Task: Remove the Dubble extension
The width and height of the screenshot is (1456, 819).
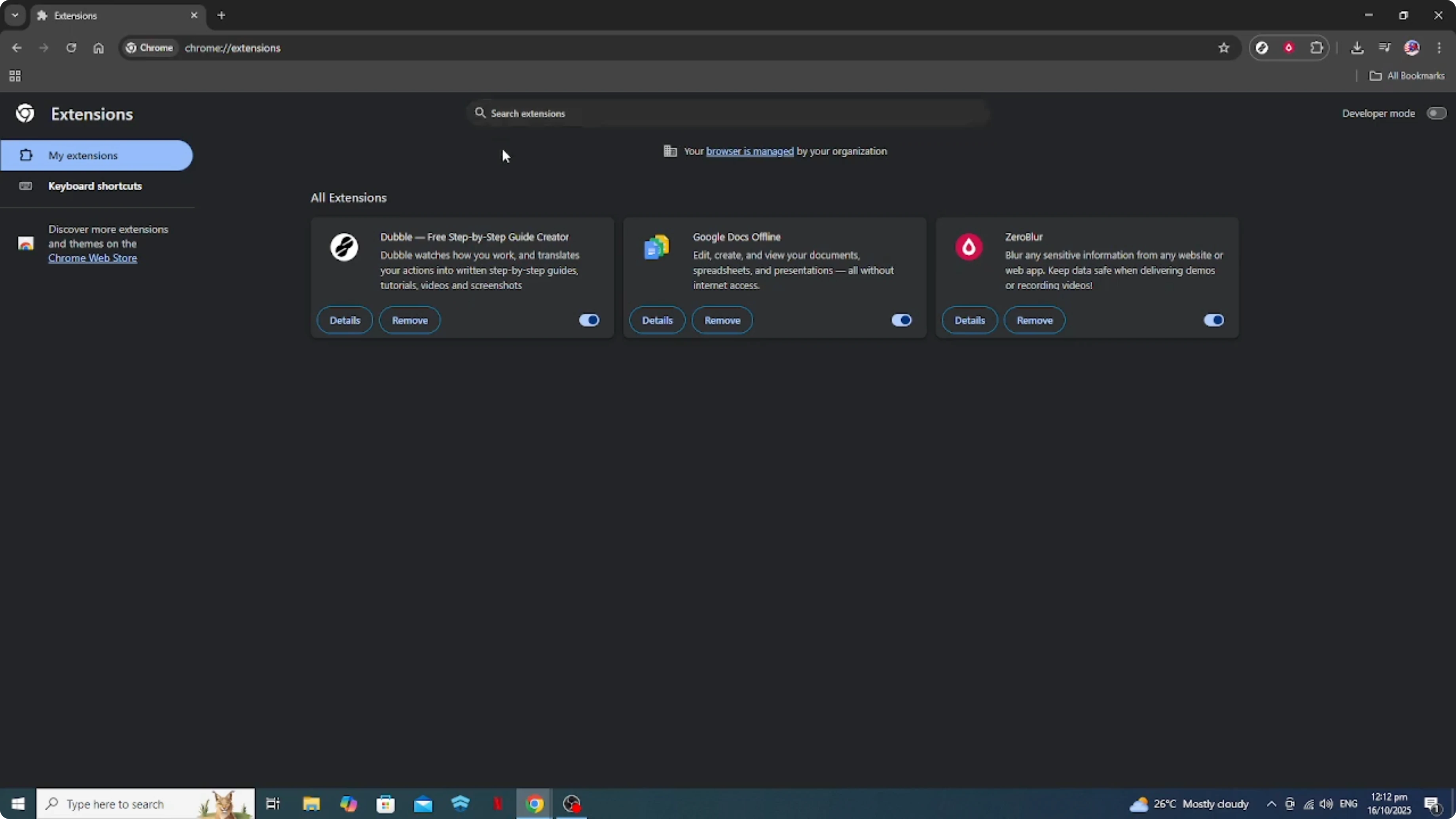Action: [410, 320]
